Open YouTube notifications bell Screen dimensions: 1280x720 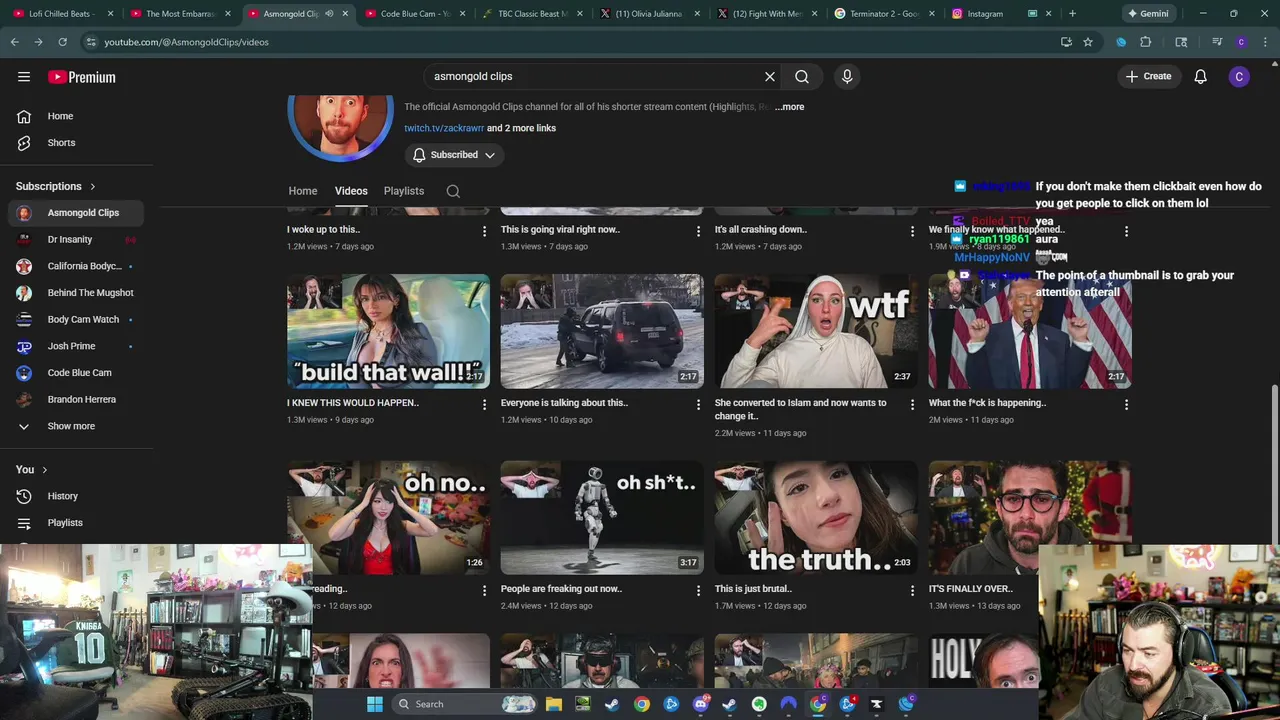(x=1201, y=77)
